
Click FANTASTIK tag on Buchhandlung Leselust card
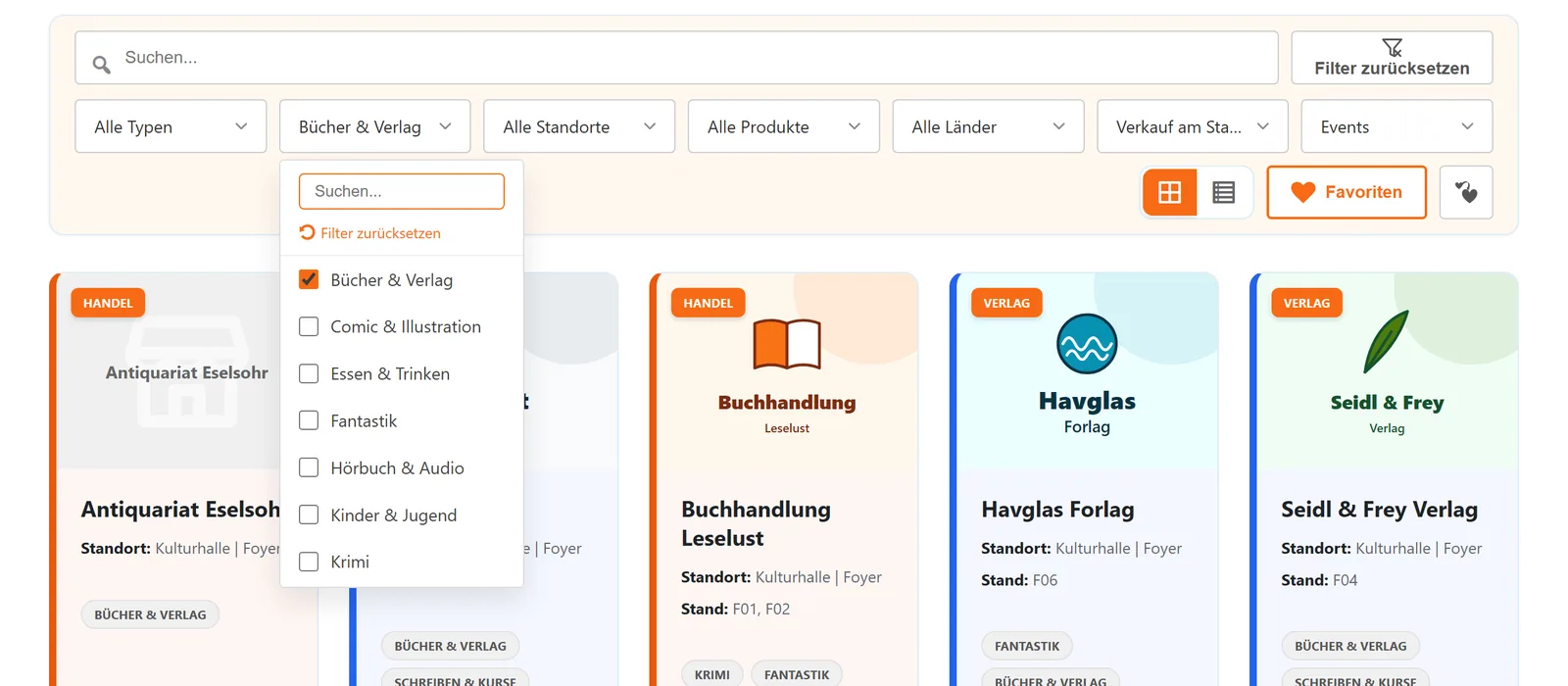796,674
